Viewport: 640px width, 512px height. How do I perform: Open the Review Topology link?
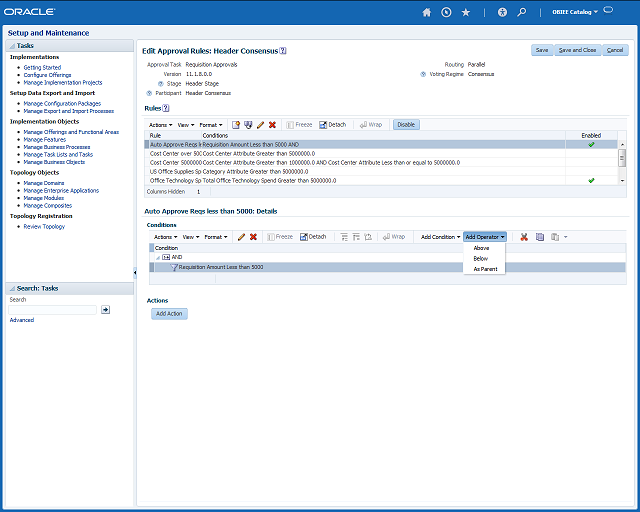coord(44,227)
